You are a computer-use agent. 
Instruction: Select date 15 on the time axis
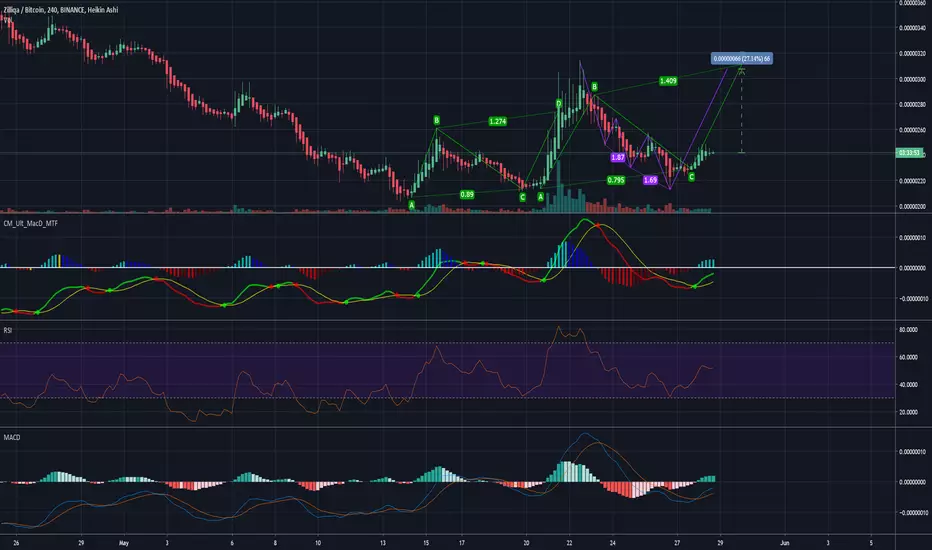click(x=426, y=543)
